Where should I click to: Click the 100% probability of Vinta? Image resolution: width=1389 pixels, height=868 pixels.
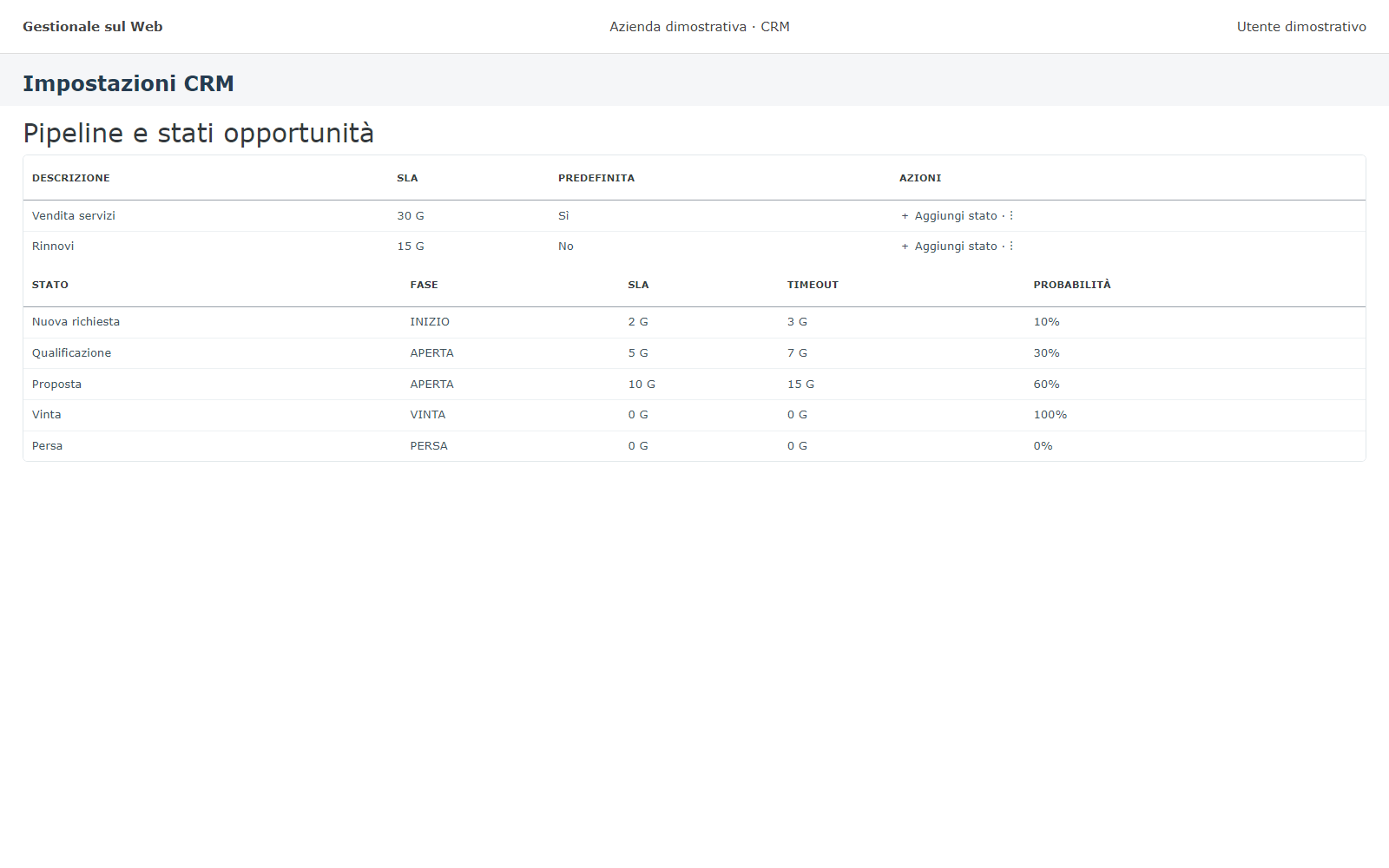[1050, 415]
